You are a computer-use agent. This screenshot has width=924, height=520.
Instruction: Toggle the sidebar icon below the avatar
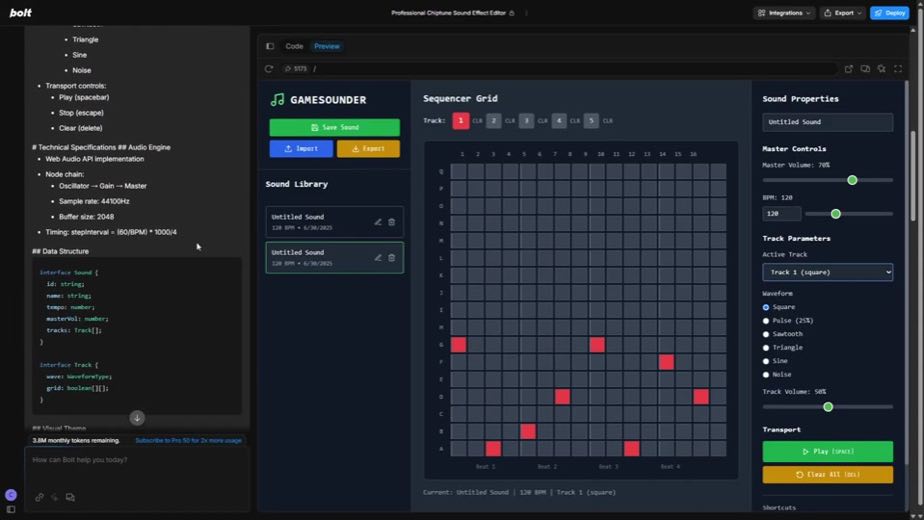tap(11, 509)
